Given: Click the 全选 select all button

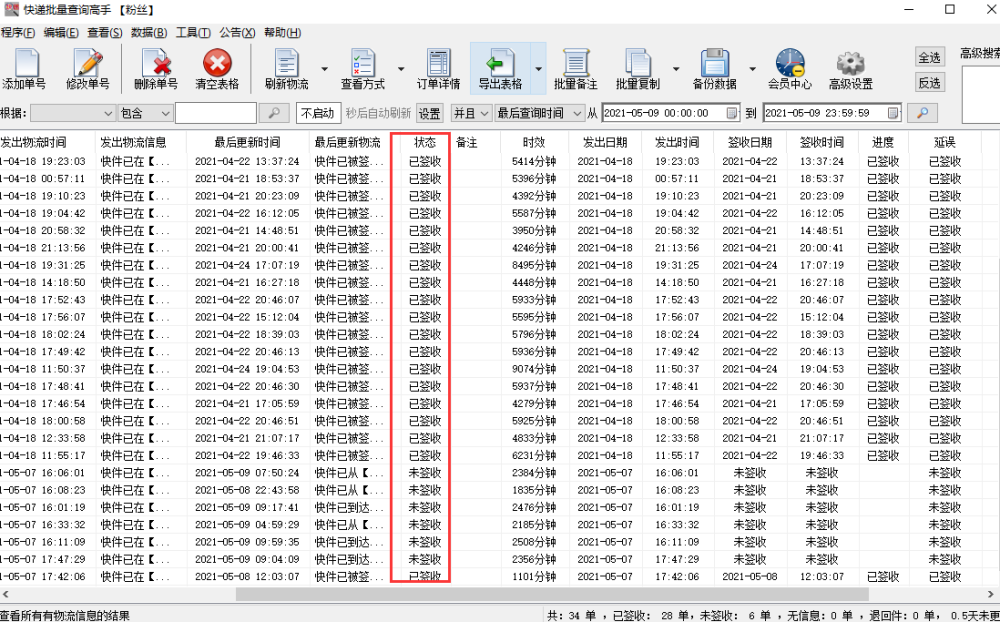Looking at the screenshot, I should [x=929, y=57].
